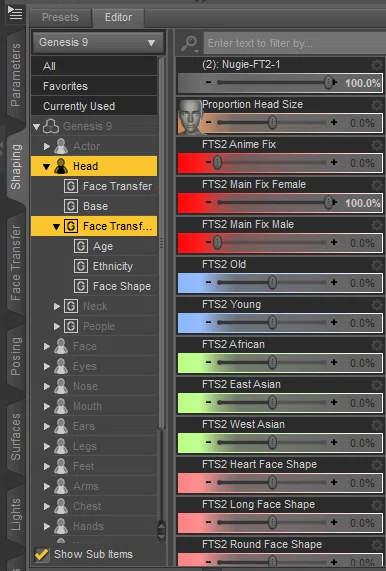Open gear settings for FTS2 East Asian
Screen dimensions: 386x571
(x=377, y=385)
